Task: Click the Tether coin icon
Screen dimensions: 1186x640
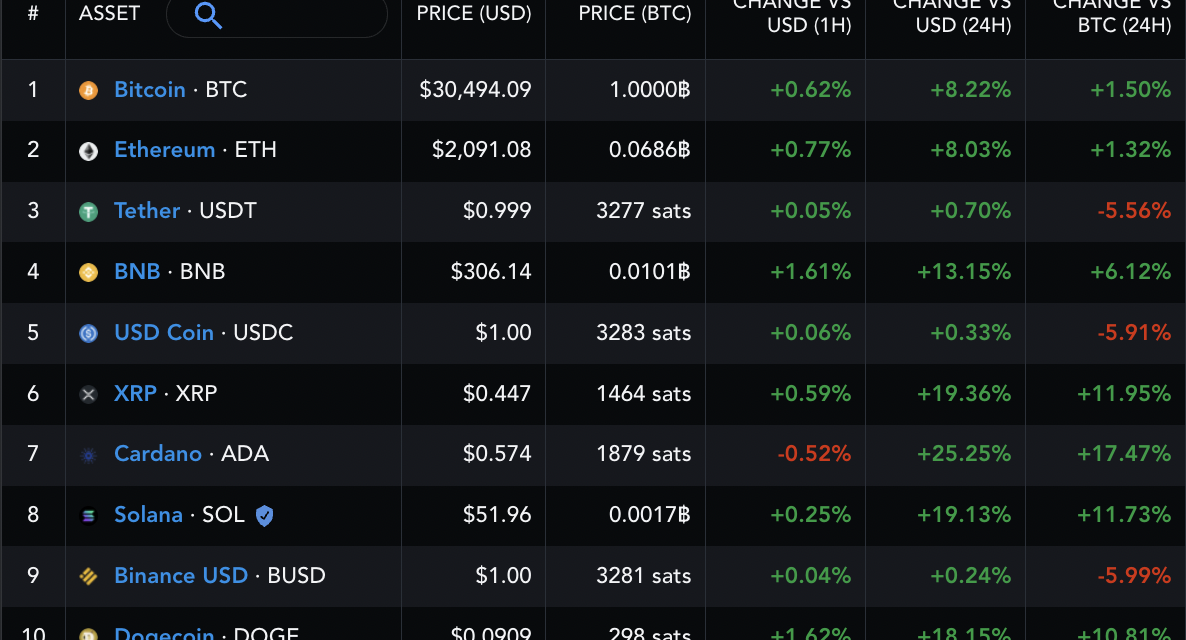Action: (x=88, y=211)
